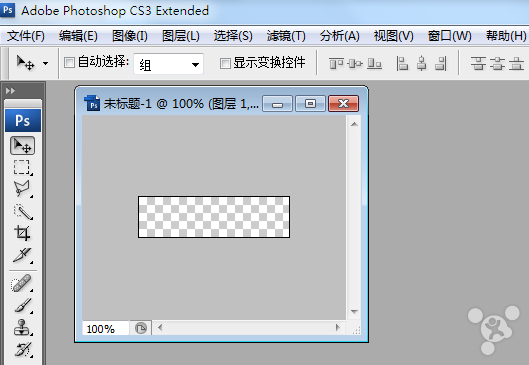Open the 组 auto-select dropdown
Viewport: 529px width, 365px height.
[x=168, y=64]
